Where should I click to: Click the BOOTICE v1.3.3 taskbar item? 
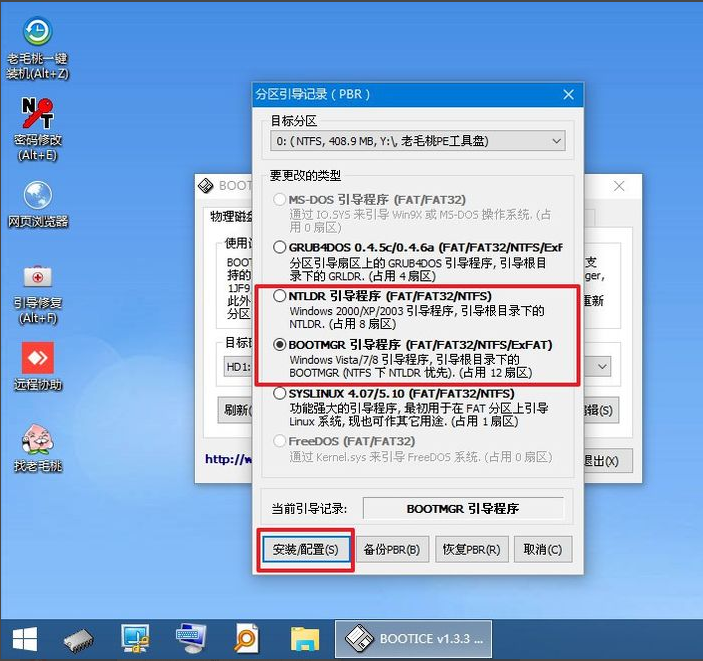tap(415, 638)
